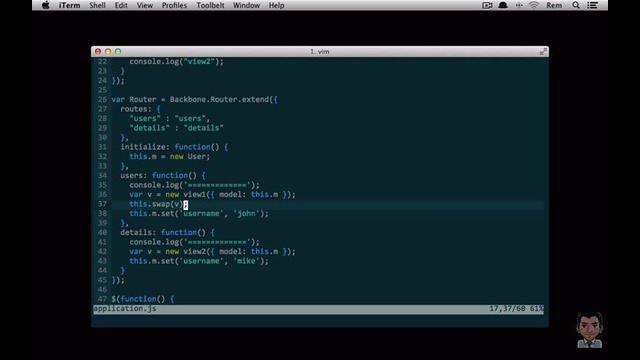Click '$(function() {' on line 47
The height and width of the screenshot is (360, 640).
coord(143,299)
